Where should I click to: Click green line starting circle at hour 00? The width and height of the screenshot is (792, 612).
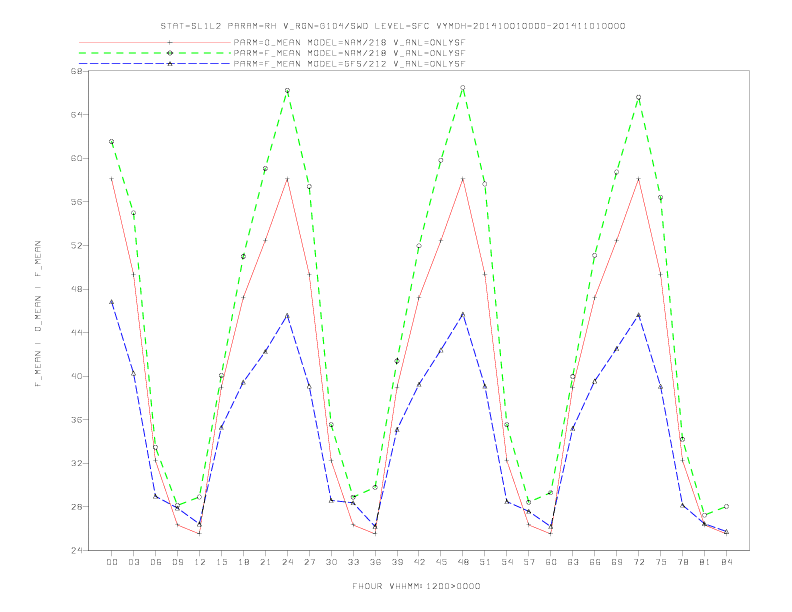coord(112,142)
